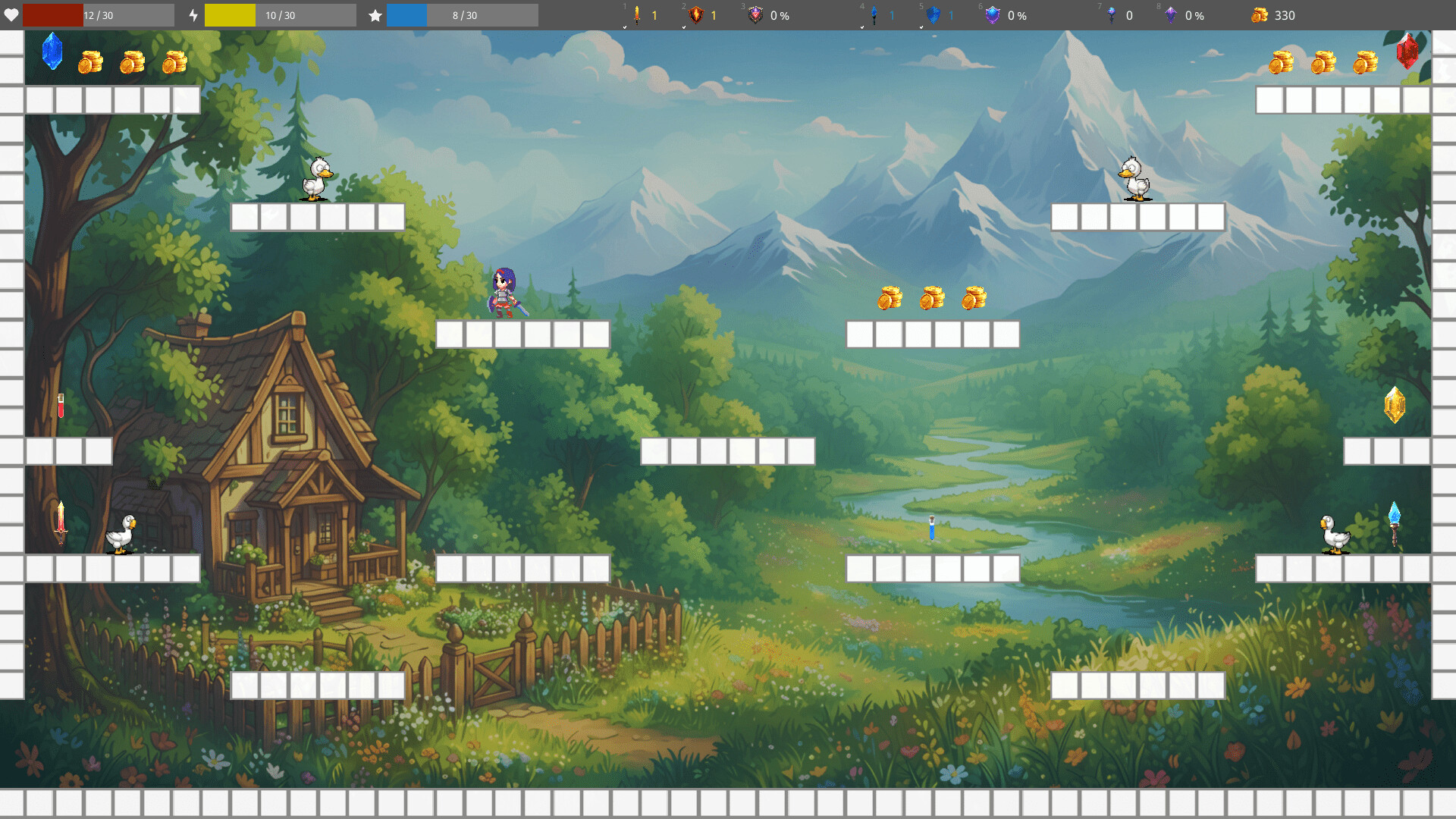The height and width of the screenshot is (819, 1456).
Task: Click the ice crystal staff pickup
Action: point(1394,524)
